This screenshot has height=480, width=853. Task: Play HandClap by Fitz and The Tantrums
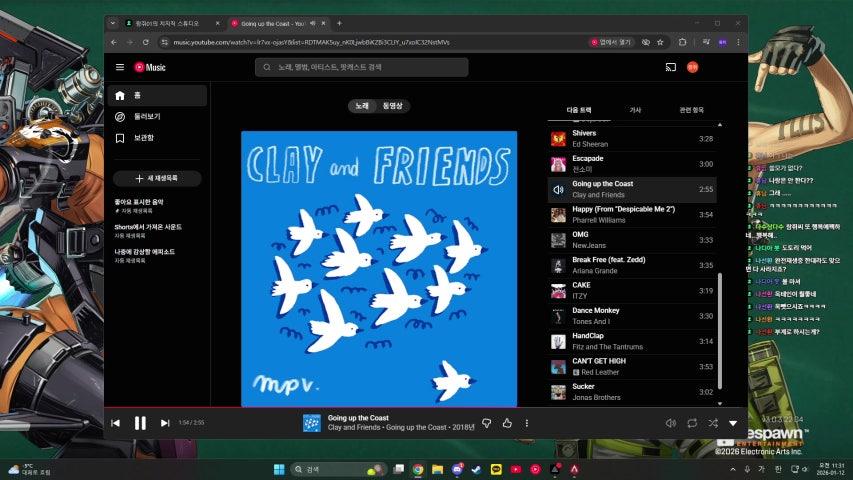pos(632,341)
